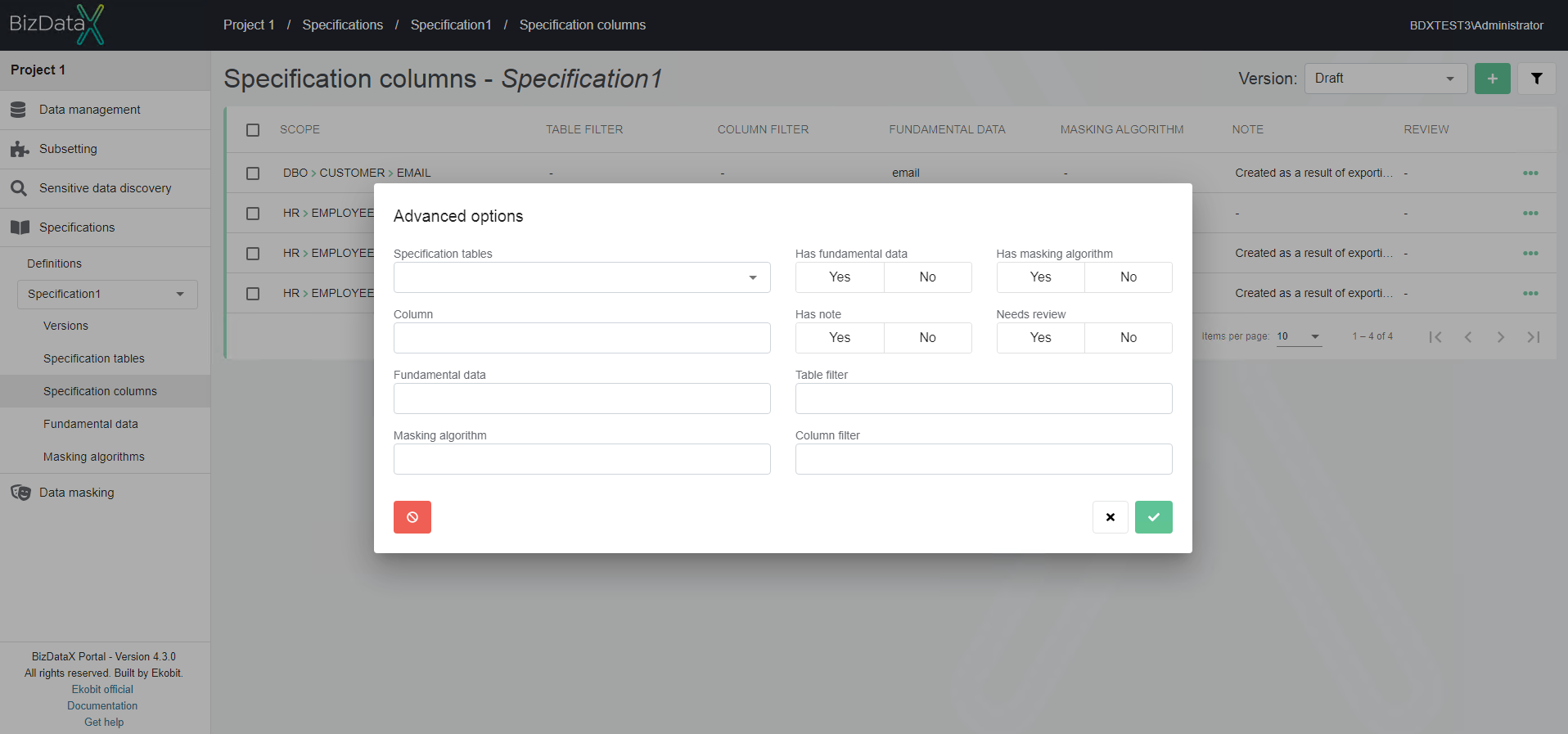Click the Subsetting puzzle icon
1568x734 pixels.
coord(20,149)
